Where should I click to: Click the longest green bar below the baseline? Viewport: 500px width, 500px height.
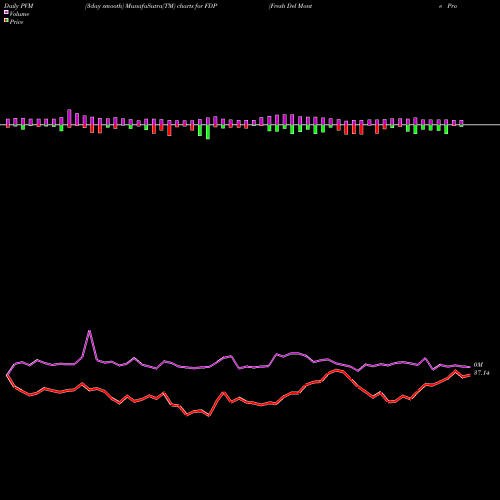[208, 132]
